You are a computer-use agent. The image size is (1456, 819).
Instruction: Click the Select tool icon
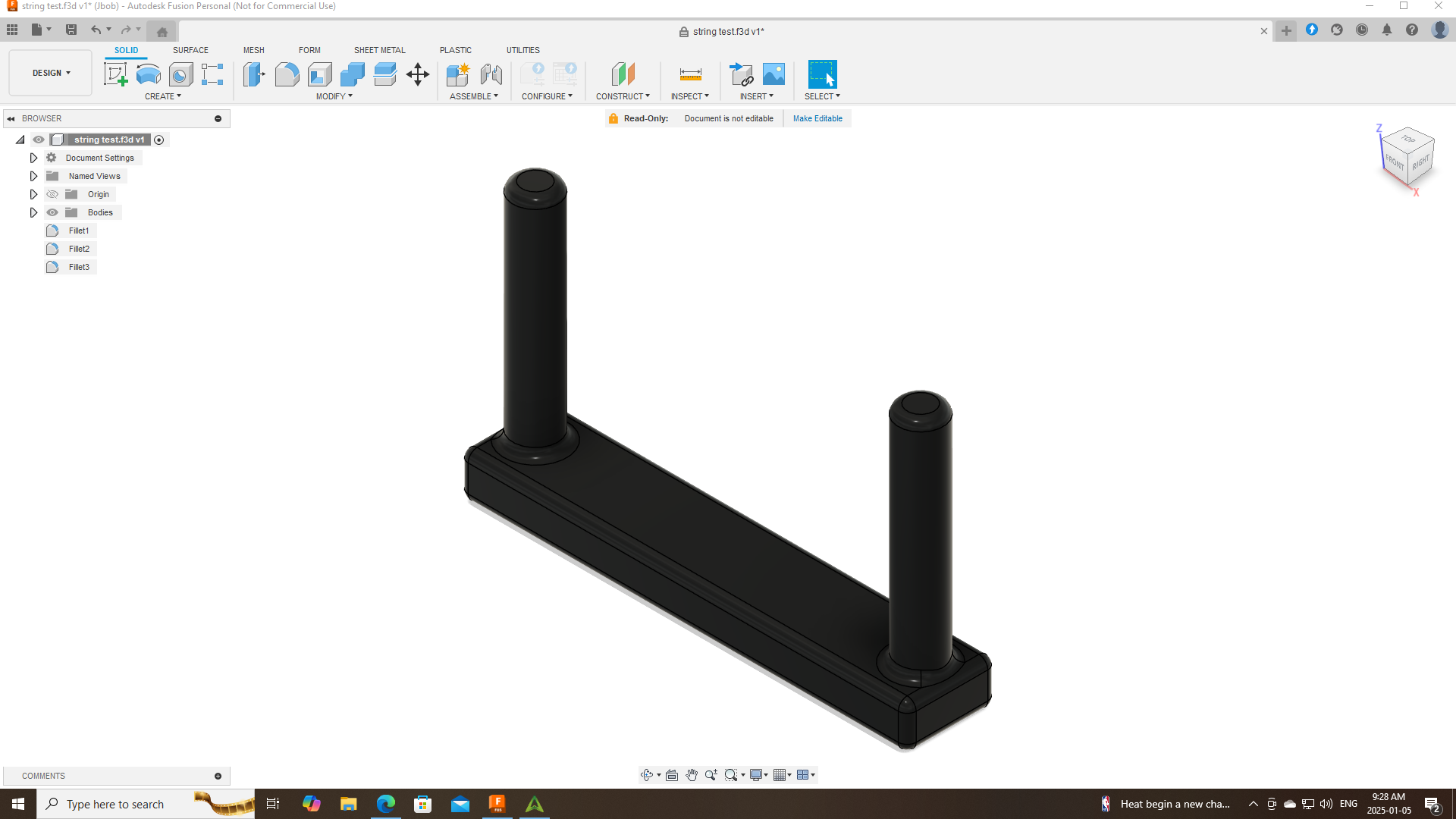tap(822, 74)
